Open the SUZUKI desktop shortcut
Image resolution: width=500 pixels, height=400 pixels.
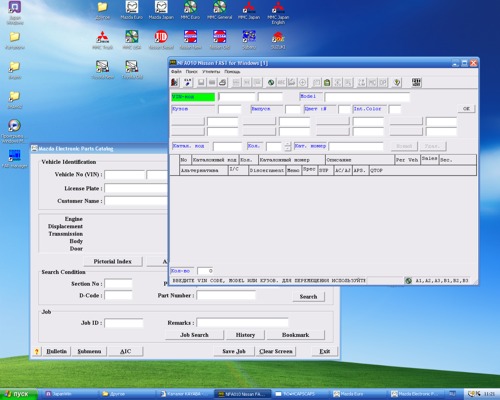pos(278,41)
